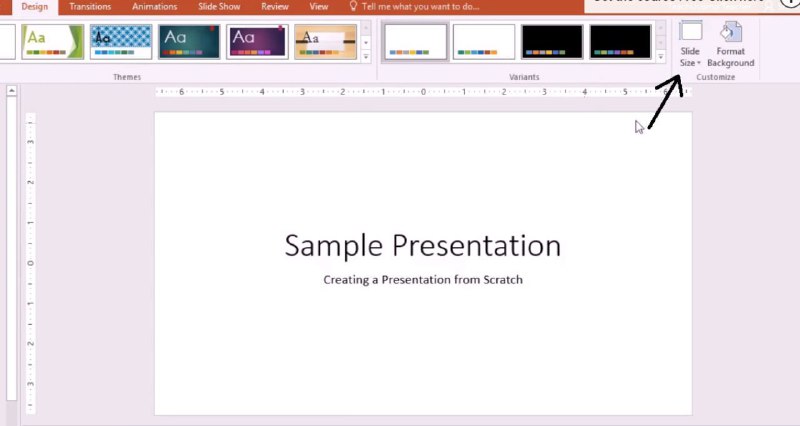Select the first white variant
The width and height of the screenshot is (800, 426).
(416, 41)
